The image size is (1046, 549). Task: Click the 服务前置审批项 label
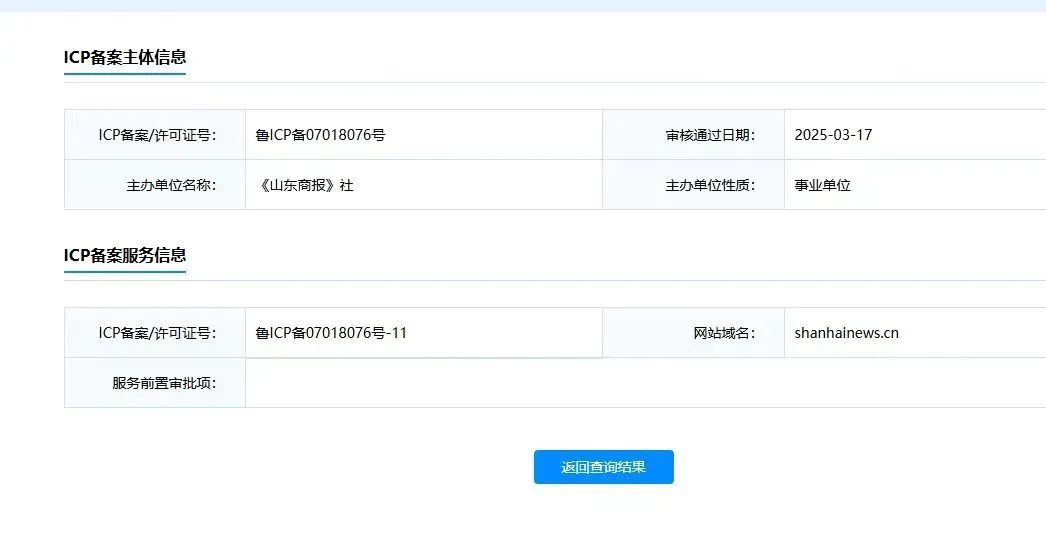[x=164, y=383]
